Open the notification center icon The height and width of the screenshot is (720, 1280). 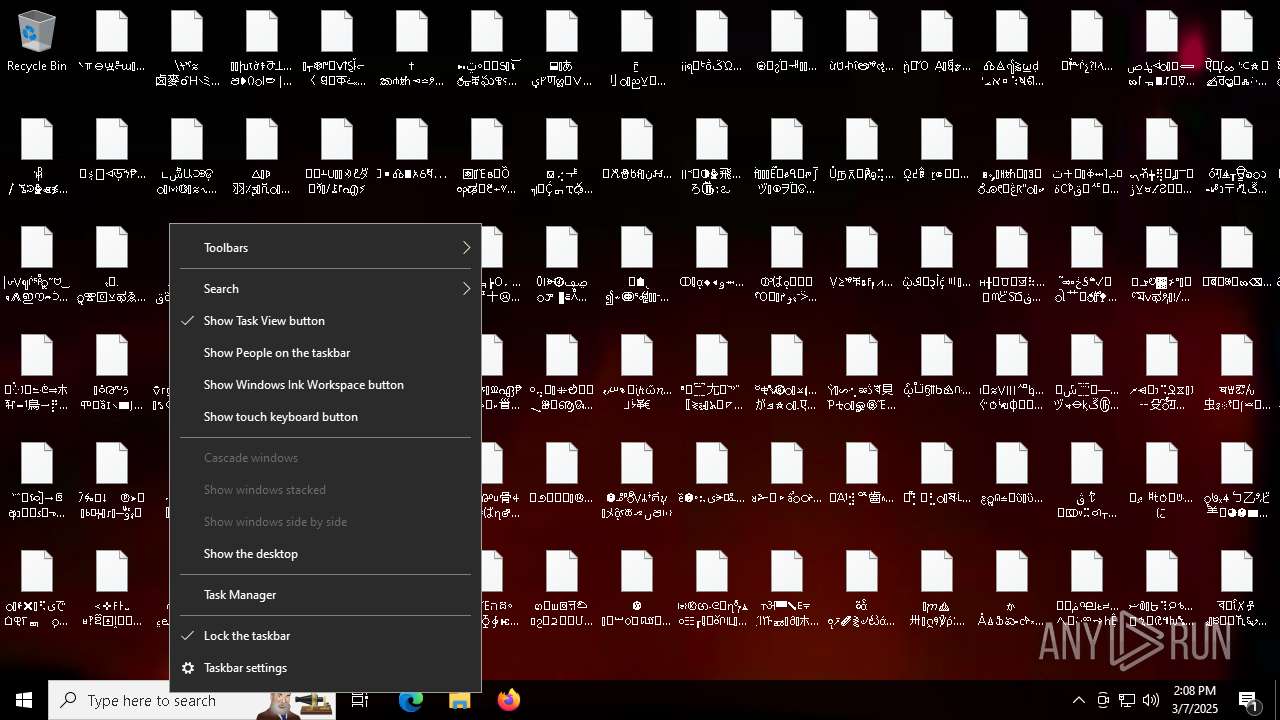1249,700
